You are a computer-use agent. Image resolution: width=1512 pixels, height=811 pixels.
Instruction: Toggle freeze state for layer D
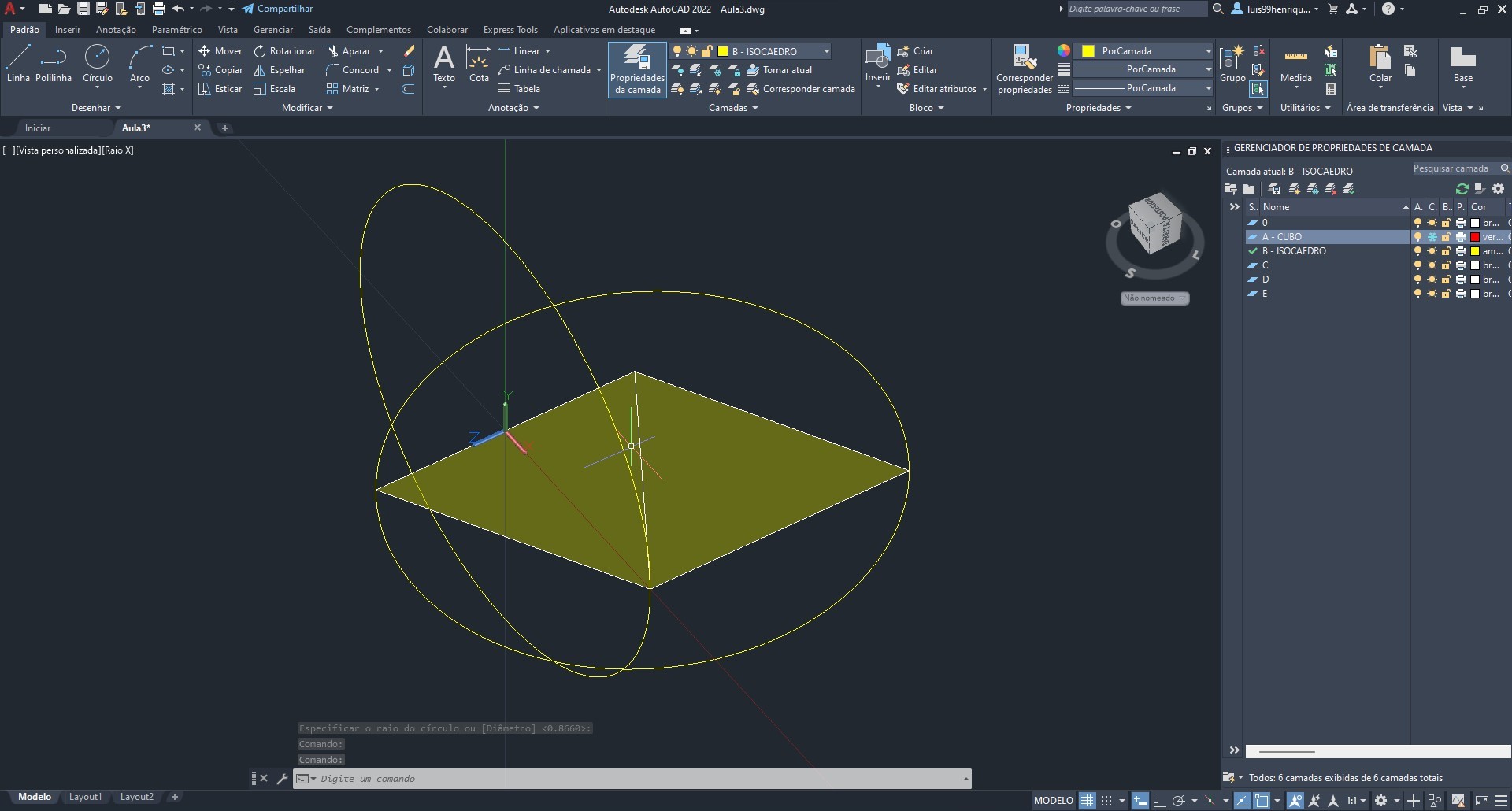point(1432,280)
